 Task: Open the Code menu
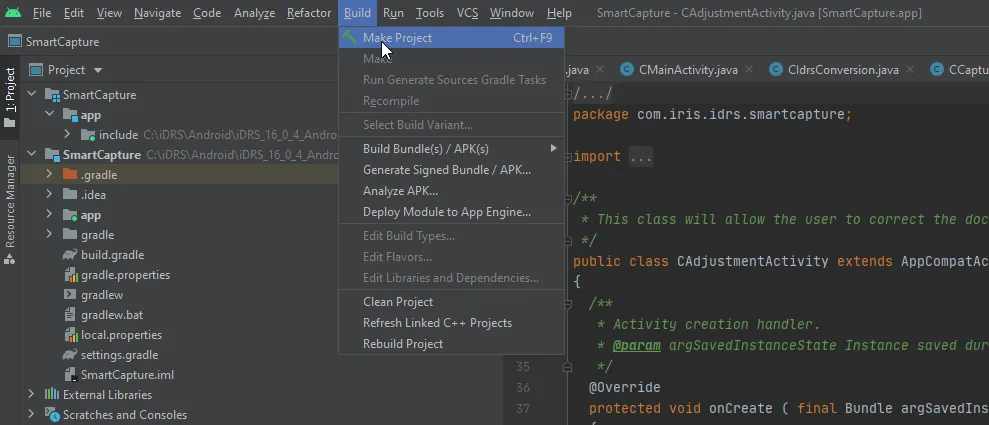(207, 13)
